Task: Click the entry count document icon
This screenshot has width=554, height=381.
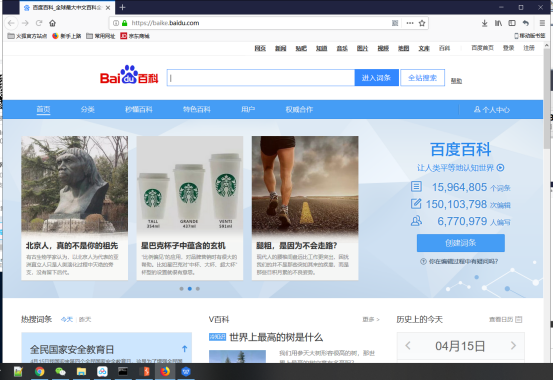Action: [x=416, y=186]
